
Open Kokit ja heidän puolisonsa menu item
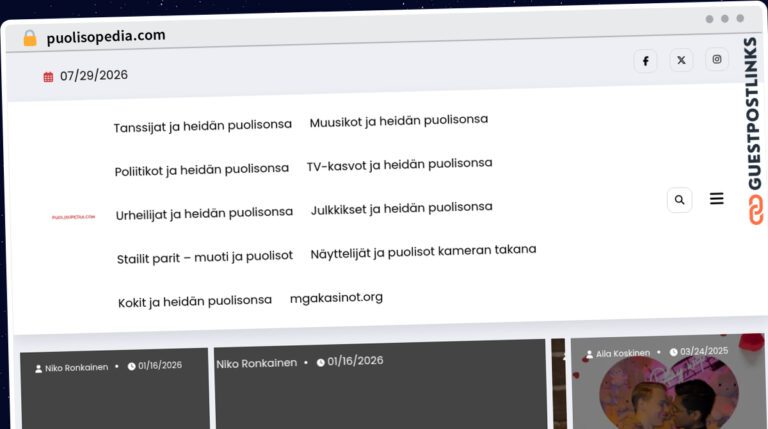pyautogui.click(x=195, y=301)
